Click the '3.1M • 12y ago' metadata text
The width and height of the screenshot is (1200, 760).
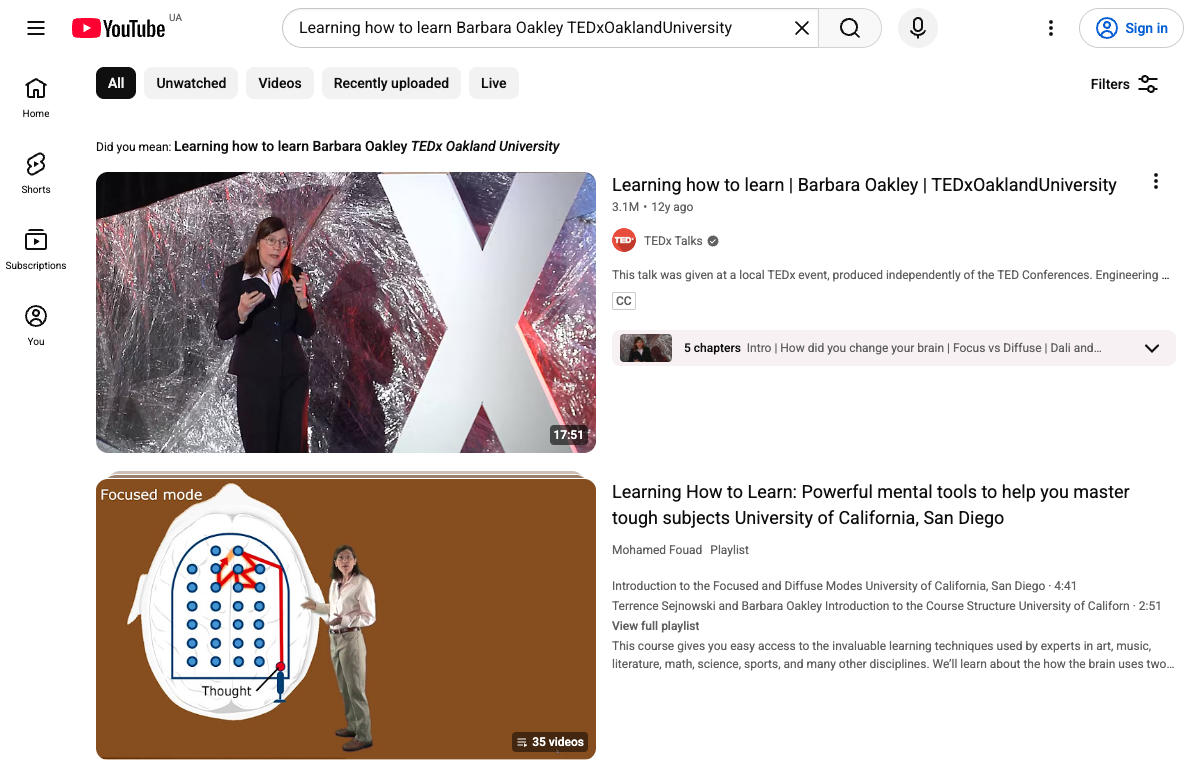tap(652, 207)
